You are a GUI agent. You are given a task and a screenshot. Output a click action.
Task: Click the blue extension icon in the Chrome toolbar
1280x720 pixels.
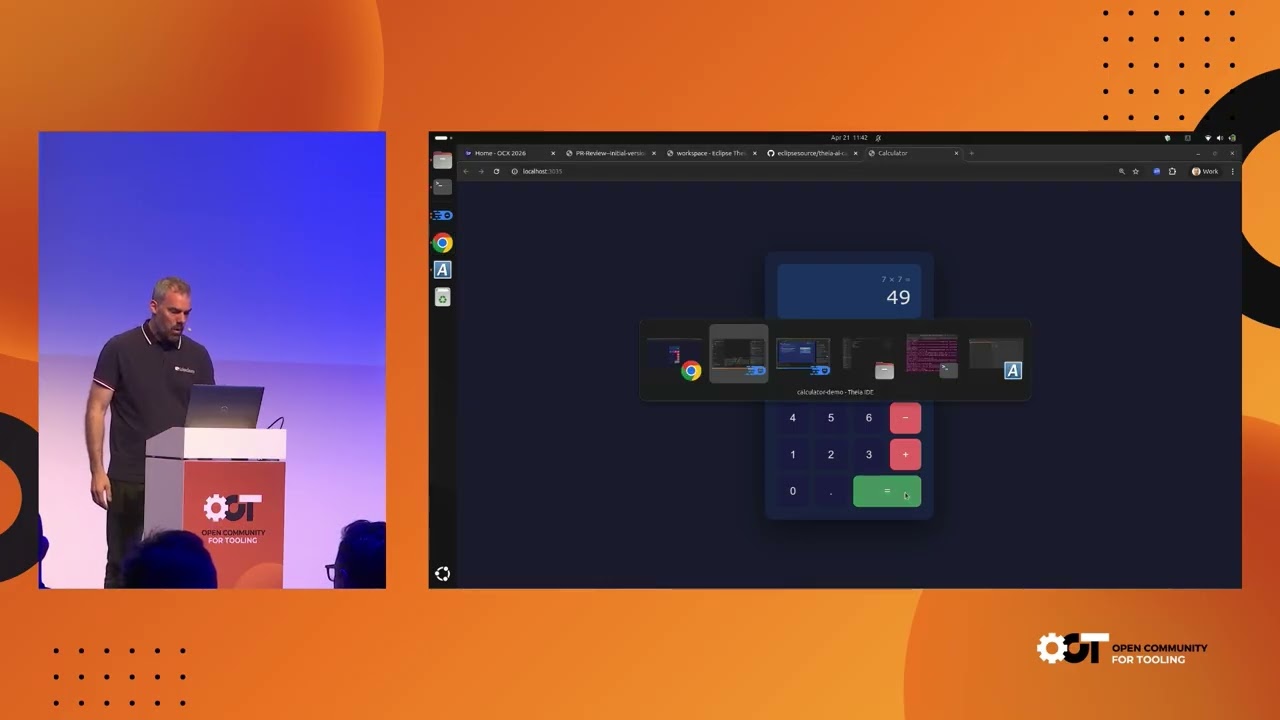click(1157, 171)
